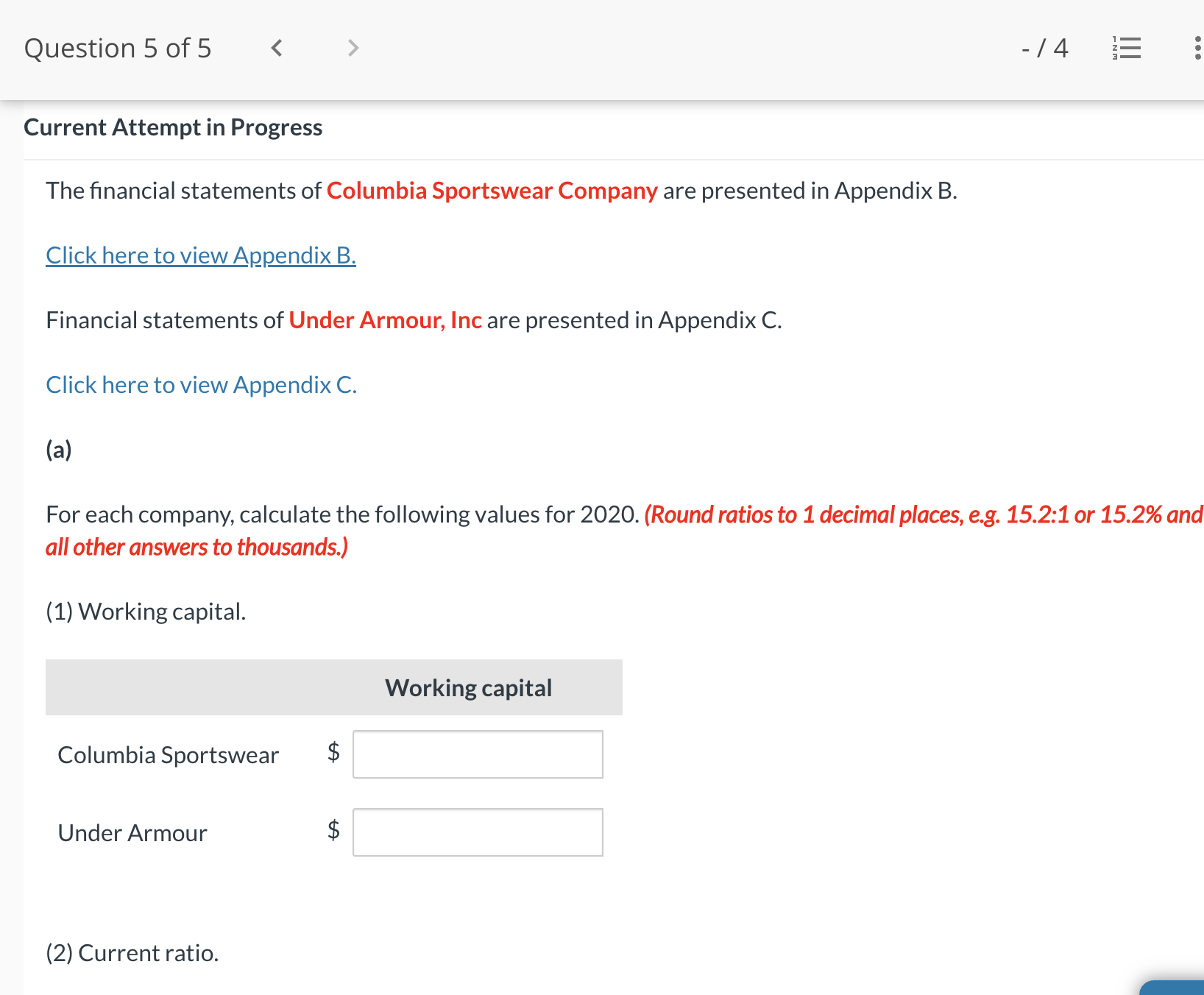Click the Under Armour row label
The height and width of the screenshot is (995, 1204).
[x=132, y=833]
